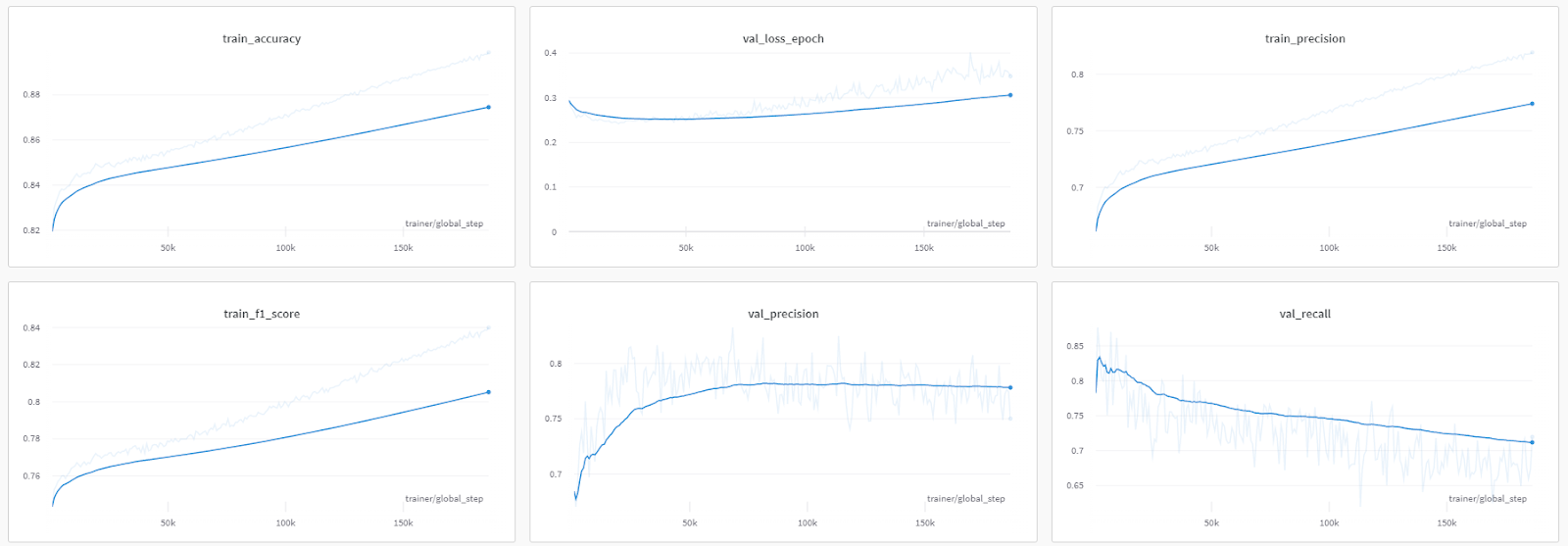The image size is (1568, 546).
Task: Click the train_precision chart title
Action: tap(1304, 39)
